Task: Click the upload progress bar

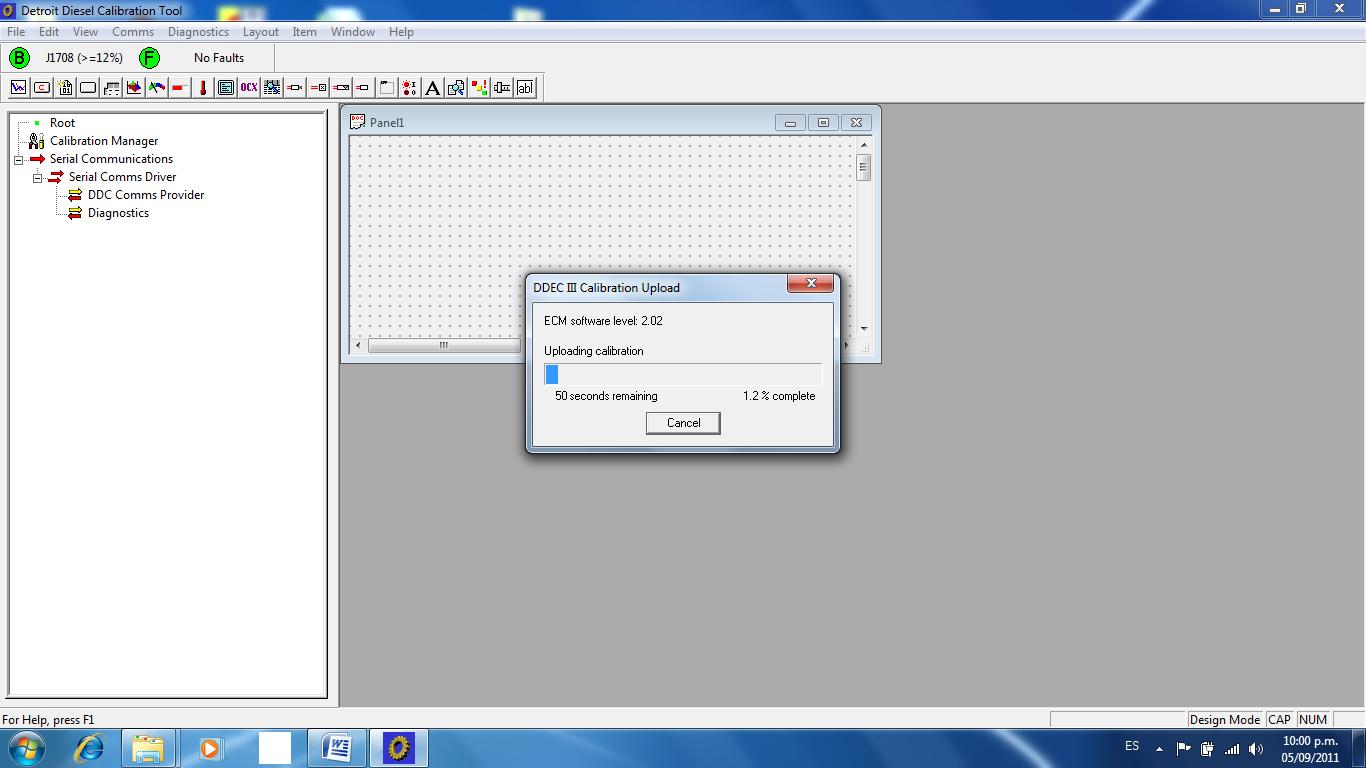Action: point(683,374)
